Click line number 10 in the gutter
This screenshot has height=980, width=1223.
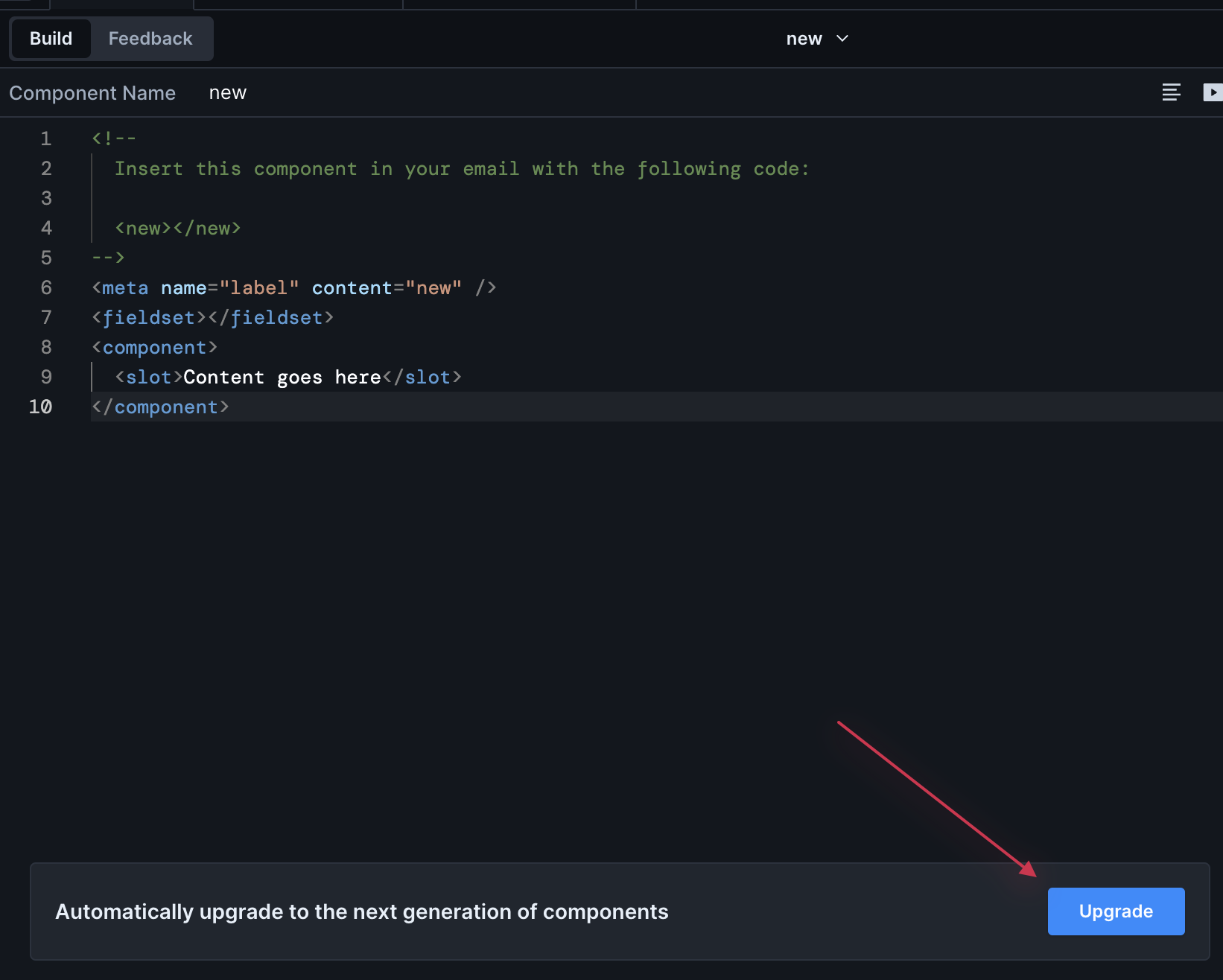coord(40,407)
